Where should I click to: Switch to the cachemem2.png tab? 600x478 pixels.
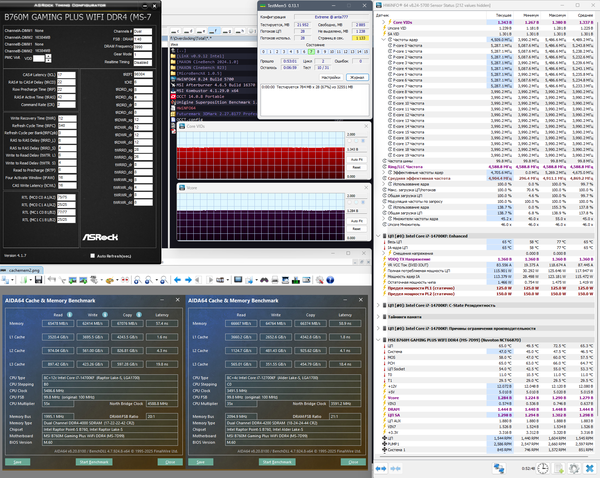[x=22, y=270]
